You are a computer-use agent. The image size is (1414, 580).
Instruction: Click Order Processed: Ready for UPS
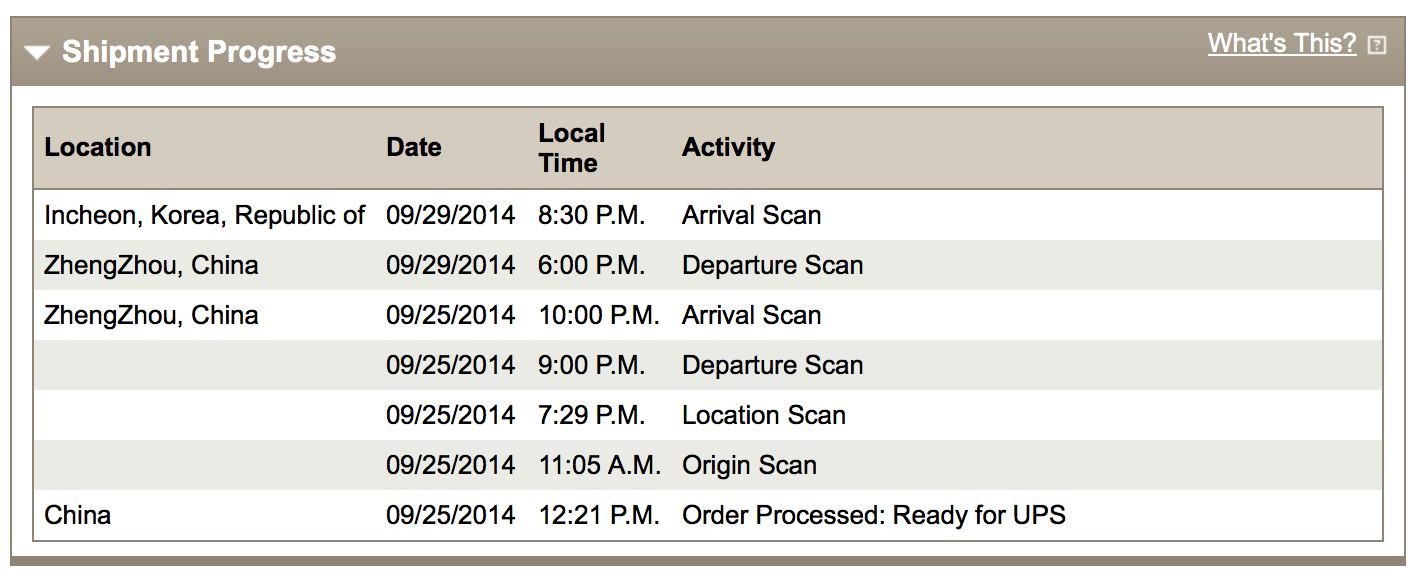point(873,515)
